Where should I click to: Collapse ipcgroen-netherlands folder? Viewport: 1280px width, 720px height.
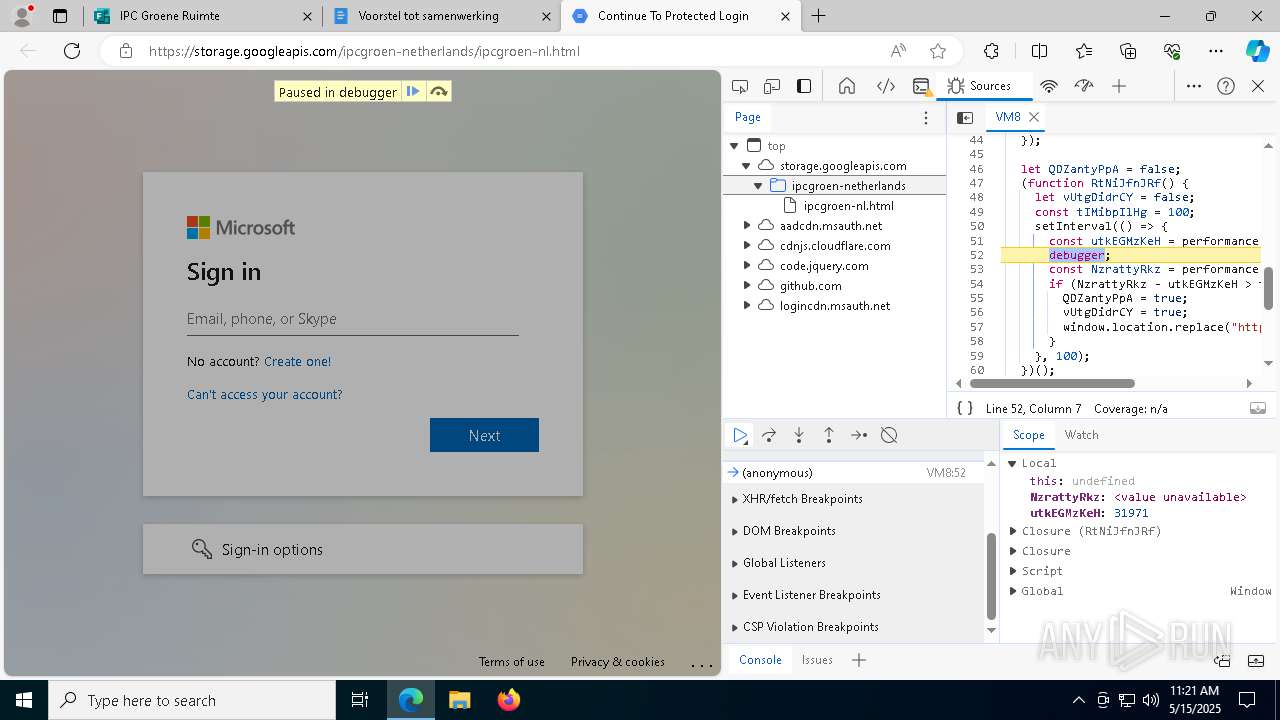coord(758,186)
